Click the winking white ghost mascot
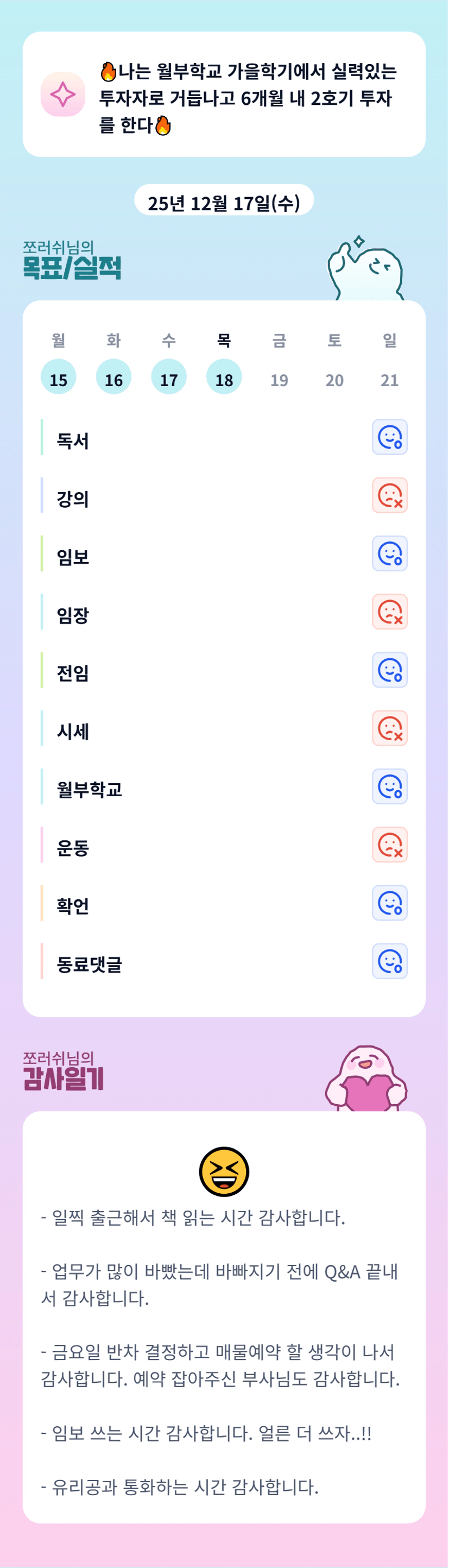Viewport: 449px width, 1568px height. point(365,269)
